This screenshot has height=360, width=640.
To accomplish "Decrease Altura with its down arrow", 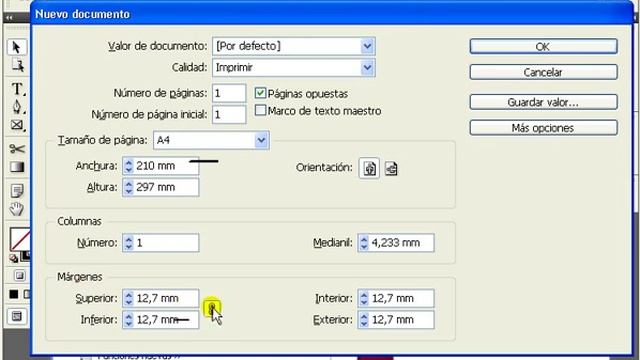I will coord(129,191).
